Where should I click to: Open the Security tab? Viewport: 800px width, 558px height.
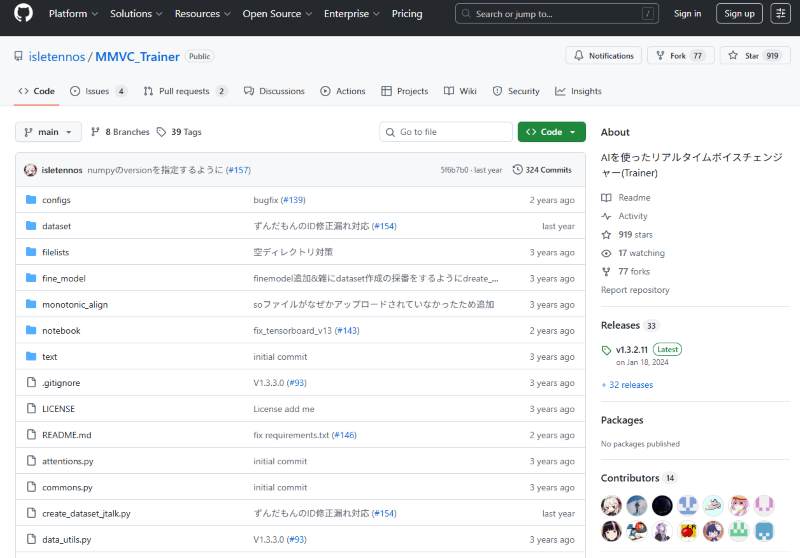(x=516, y=91)
